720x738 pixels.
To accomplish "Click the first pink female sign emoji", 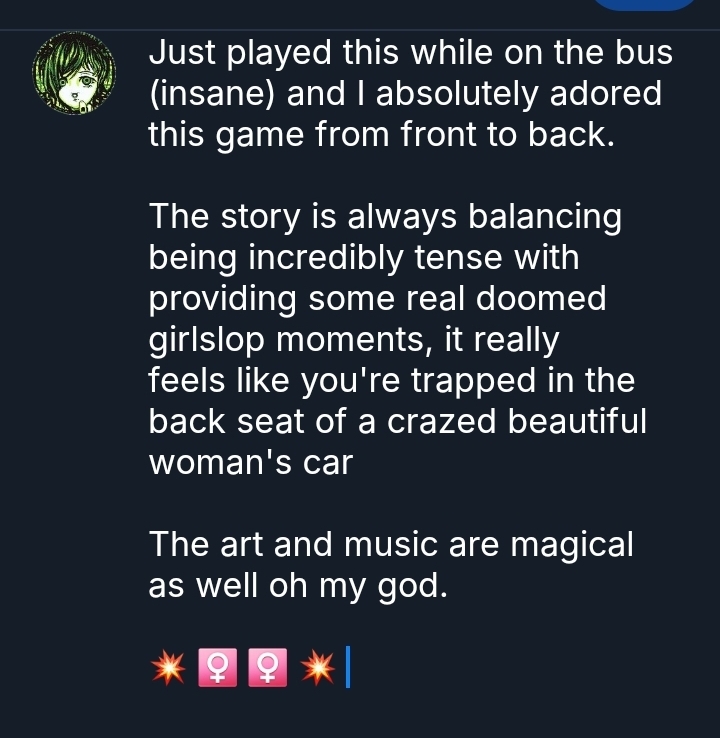I will 217,667.
